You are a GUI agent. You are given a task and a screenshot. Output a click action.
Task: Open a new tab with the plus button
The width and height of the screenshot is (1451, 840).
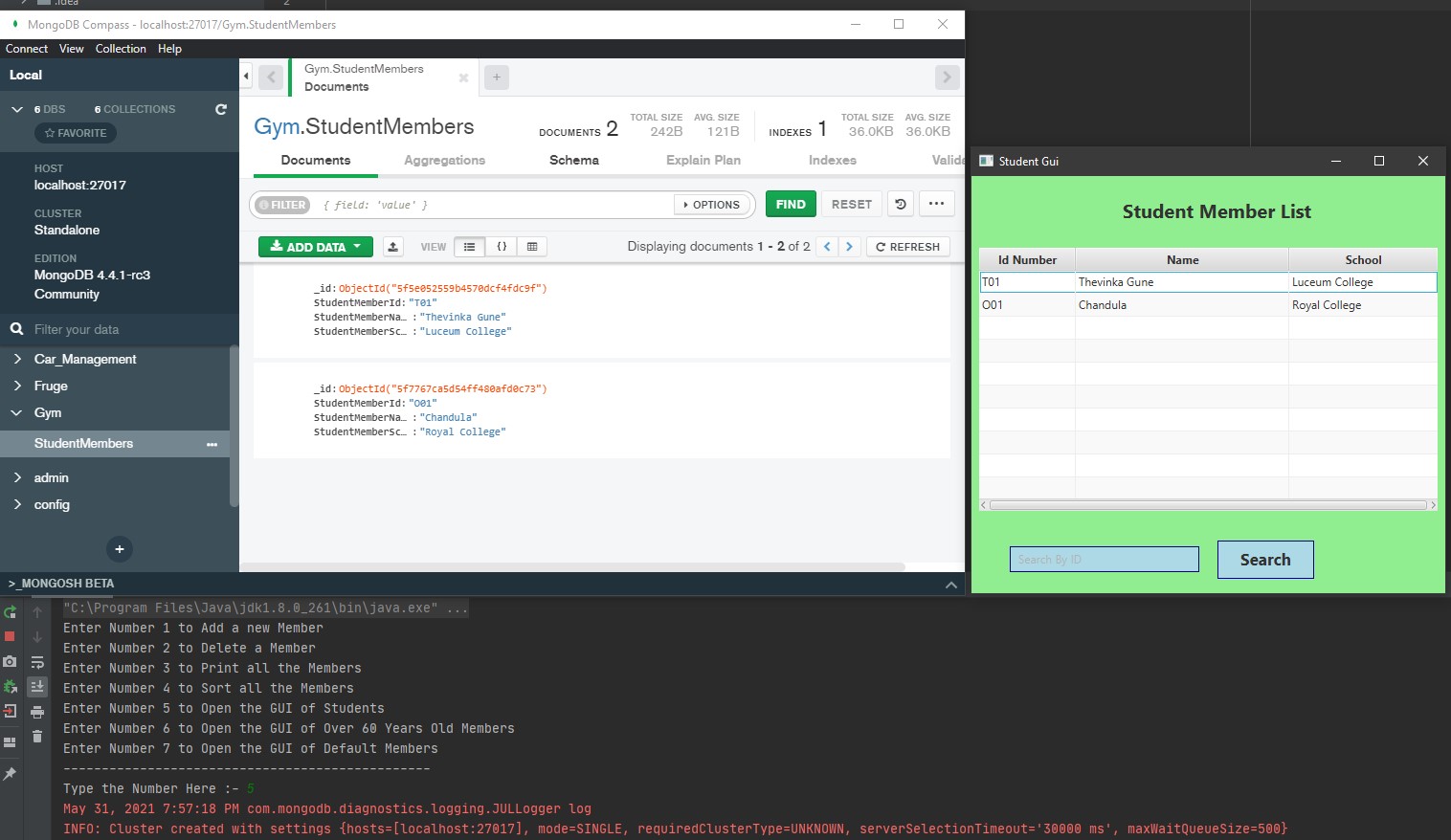click(497, 77)
